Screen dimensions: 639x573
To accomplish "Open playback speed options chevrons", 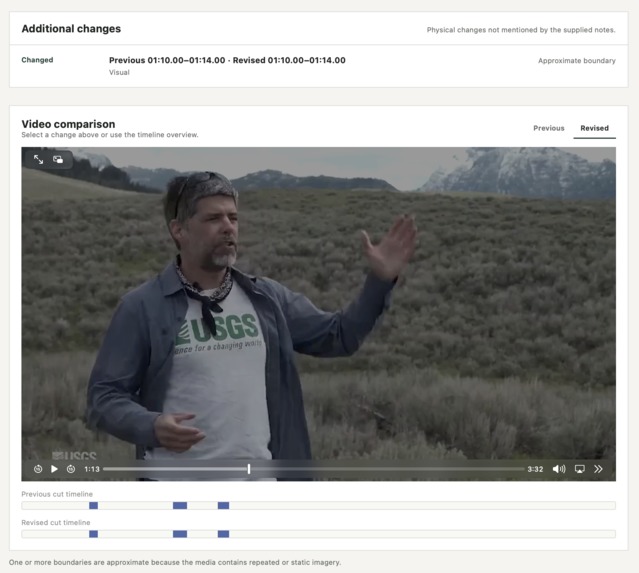I will [598, 469].
